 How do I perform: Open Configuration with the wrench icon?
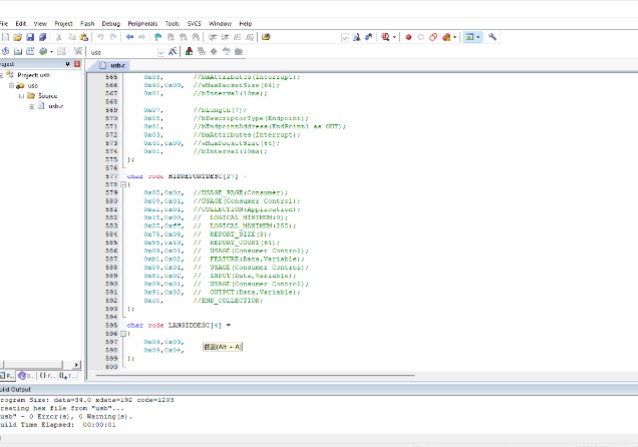click(x=492, y=37)
